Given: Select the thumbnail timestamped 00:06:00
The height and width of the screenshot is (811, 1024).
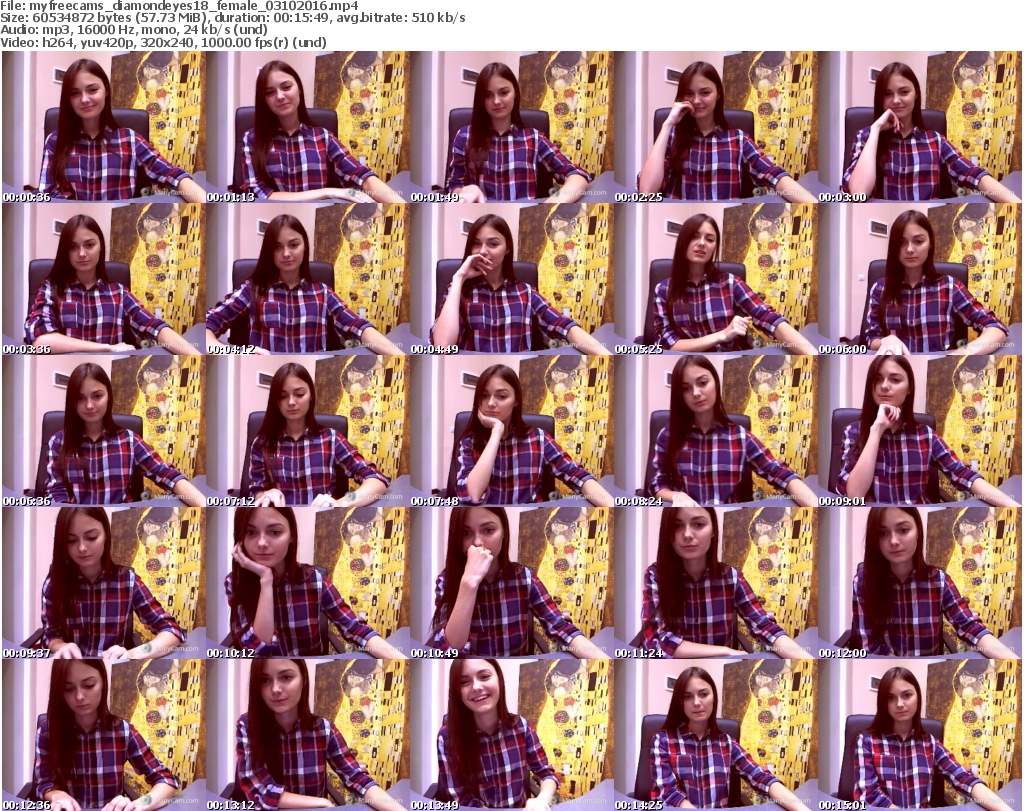Looking at the screenshot, I should click(920, 278).
